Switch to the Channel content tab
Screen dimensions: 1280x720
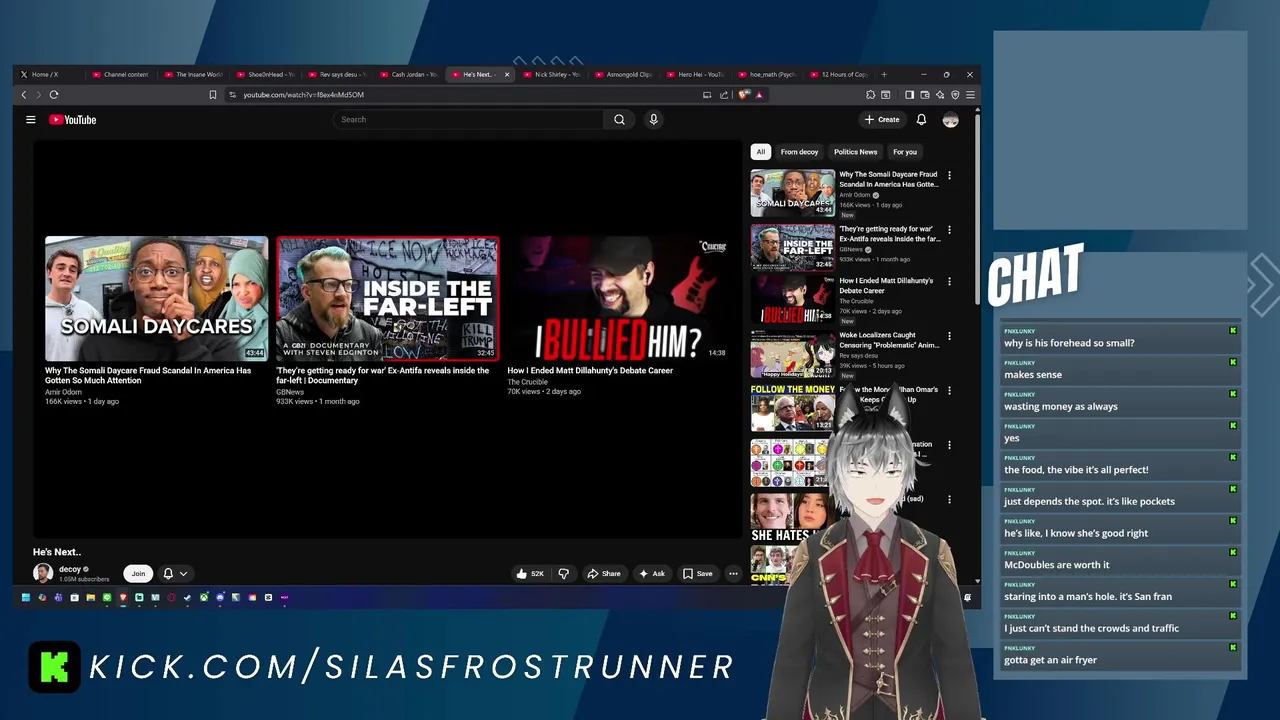coord(119,74)
